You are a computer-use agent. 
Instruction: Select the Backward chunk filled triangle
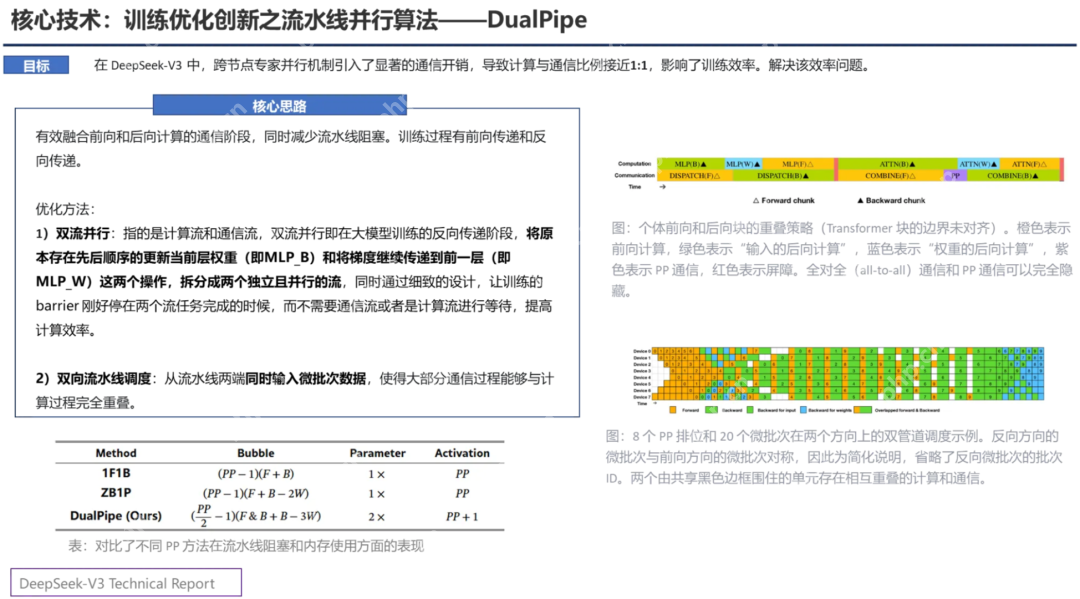tap(860, 199)
